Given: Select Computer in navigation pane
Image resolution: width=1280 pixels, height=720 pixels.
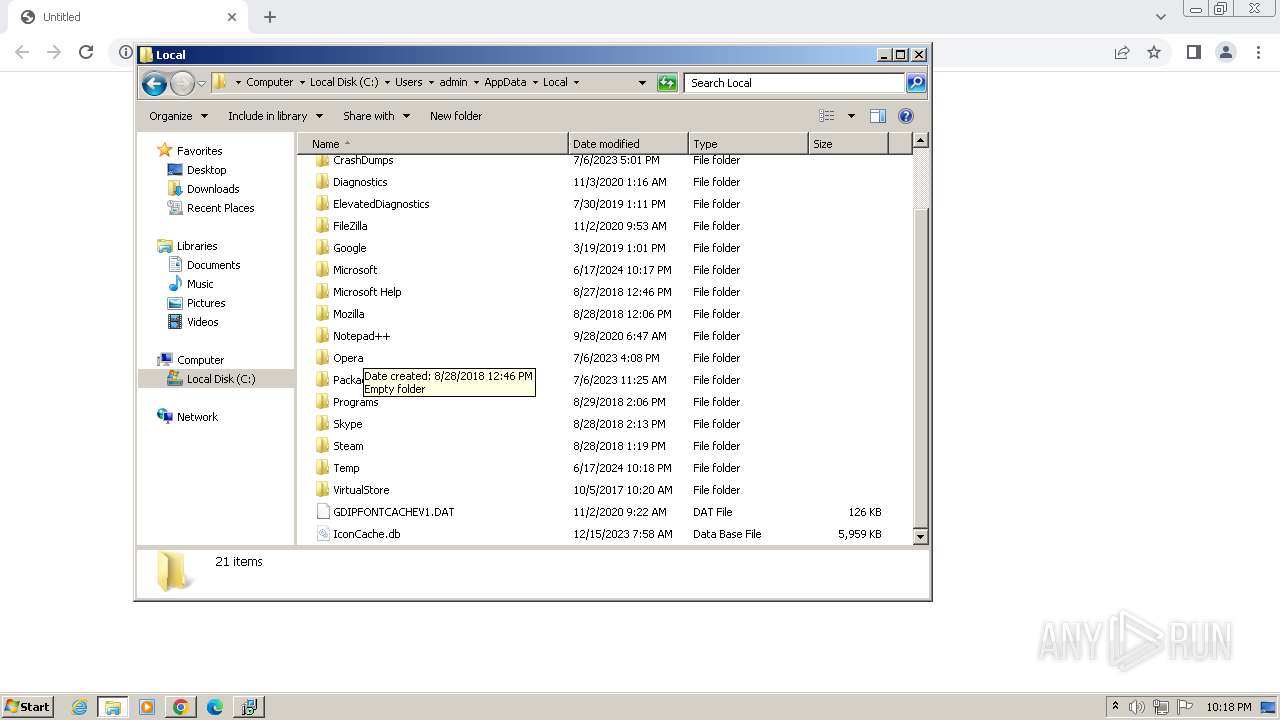Looking at the screenshot, I should 200,360.
